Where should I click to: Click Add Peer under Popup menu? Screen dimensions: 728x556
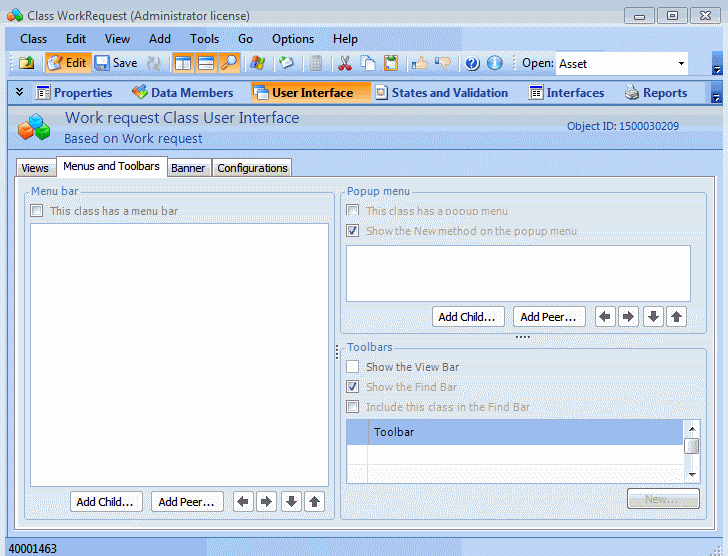549,317
